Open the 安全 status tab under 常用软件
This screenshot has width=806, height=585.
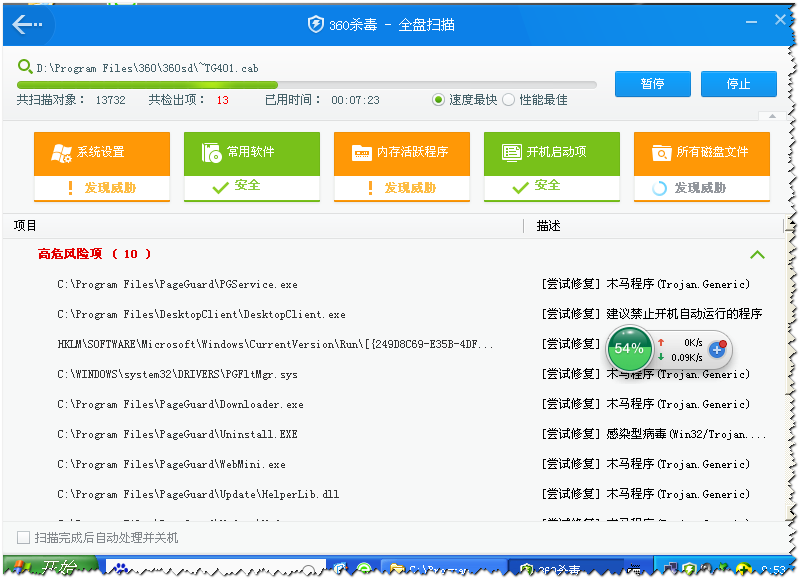(x=251, y=186)
